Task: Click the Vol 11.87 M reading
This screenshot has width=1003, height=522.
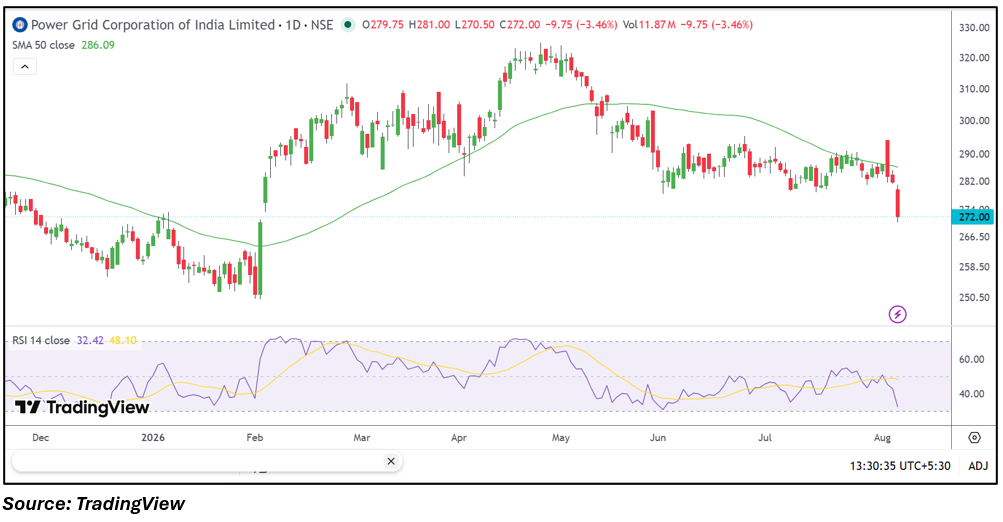Action: tap(649, 25)
